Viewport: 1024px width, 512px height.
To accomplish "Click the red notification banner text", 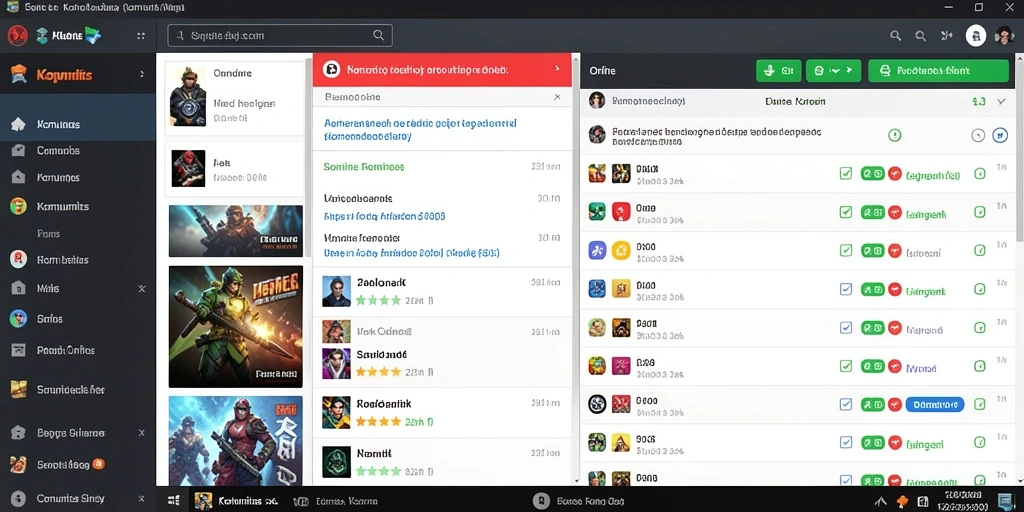I will (427, 69).
